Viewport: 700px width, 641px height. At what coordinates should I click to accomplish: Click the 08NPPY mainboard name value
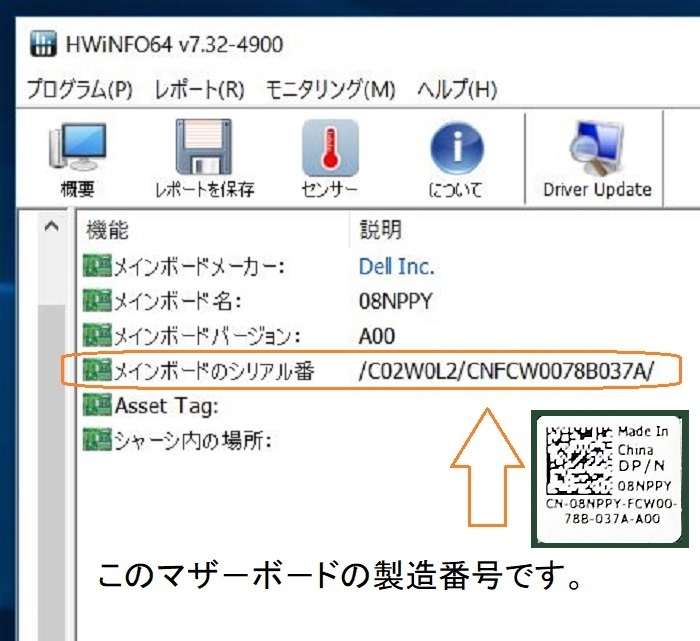[396, 301]
